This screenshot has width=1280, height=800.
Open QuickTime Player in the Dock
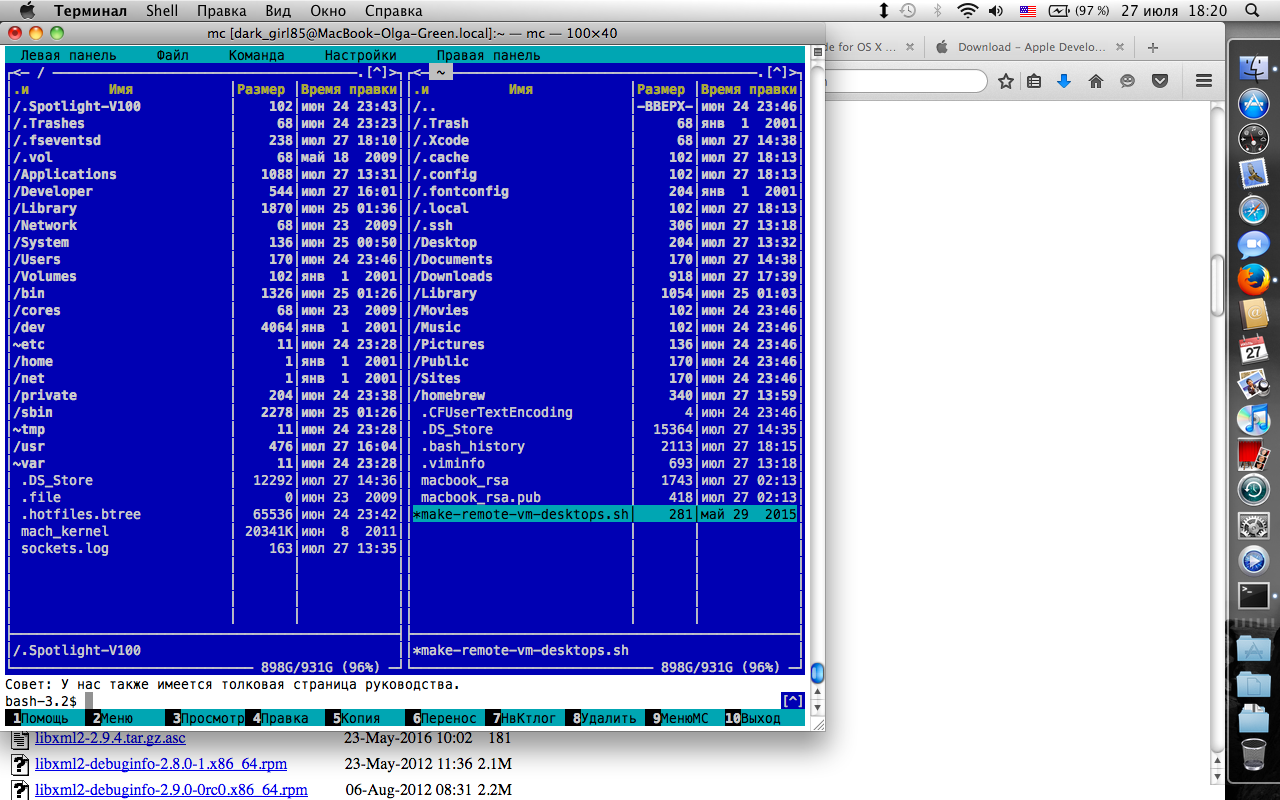(x=1253, y=560)
